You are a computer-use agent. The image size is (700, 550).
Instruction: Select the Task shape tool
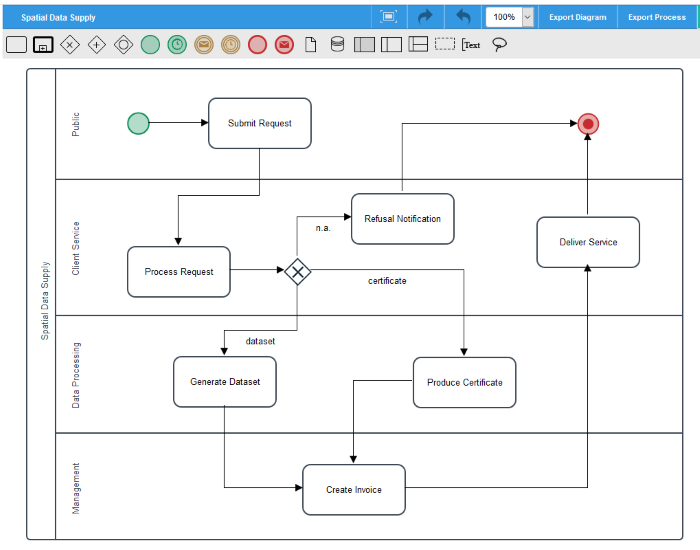(17, 45)
